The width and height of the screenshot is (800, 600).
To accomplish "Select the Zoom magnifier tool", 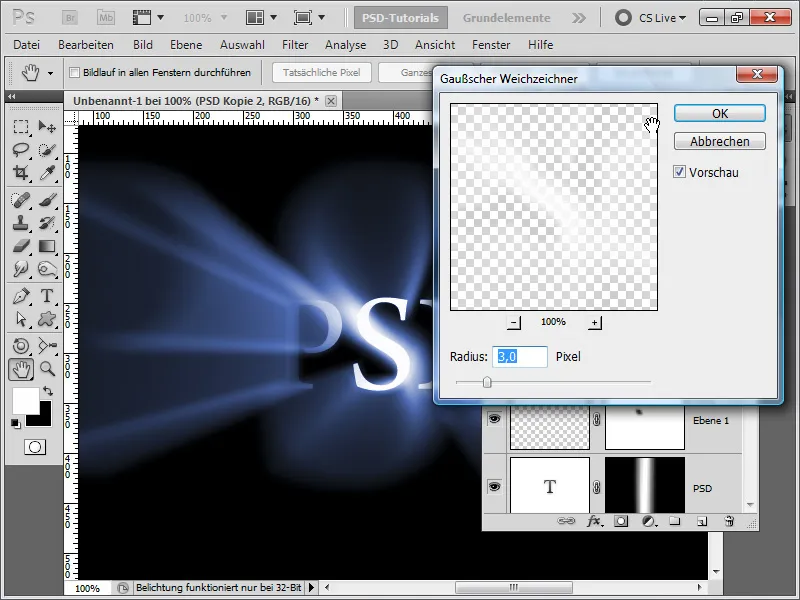I will click(x=47, y=369).
